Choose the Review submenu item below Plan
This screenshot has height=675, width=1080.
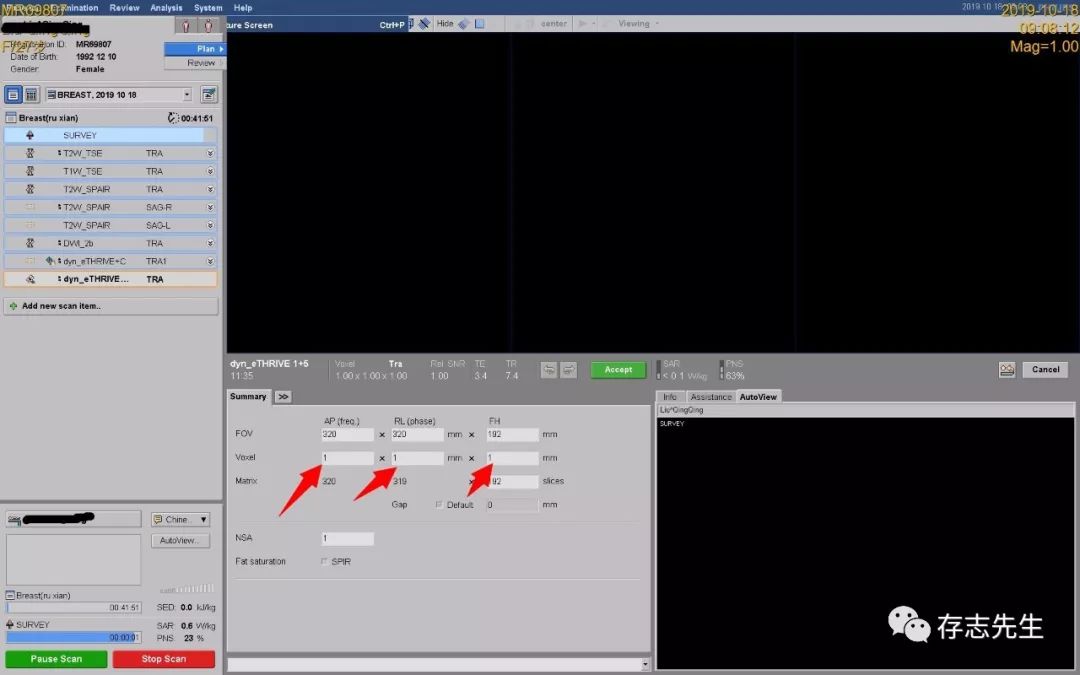point(194,63)
